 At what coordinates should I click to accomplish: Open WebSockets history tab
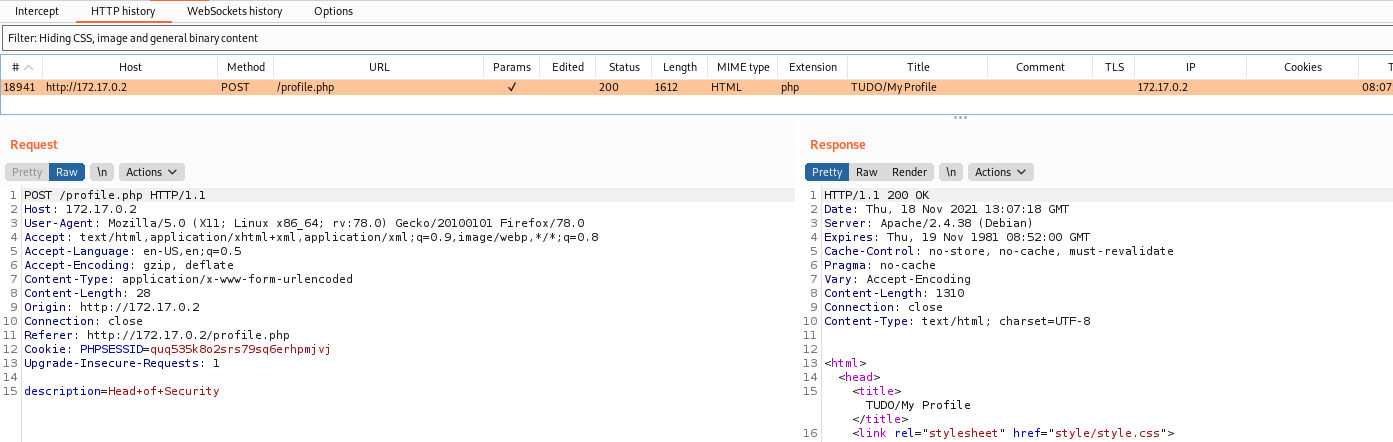(234, 11)
